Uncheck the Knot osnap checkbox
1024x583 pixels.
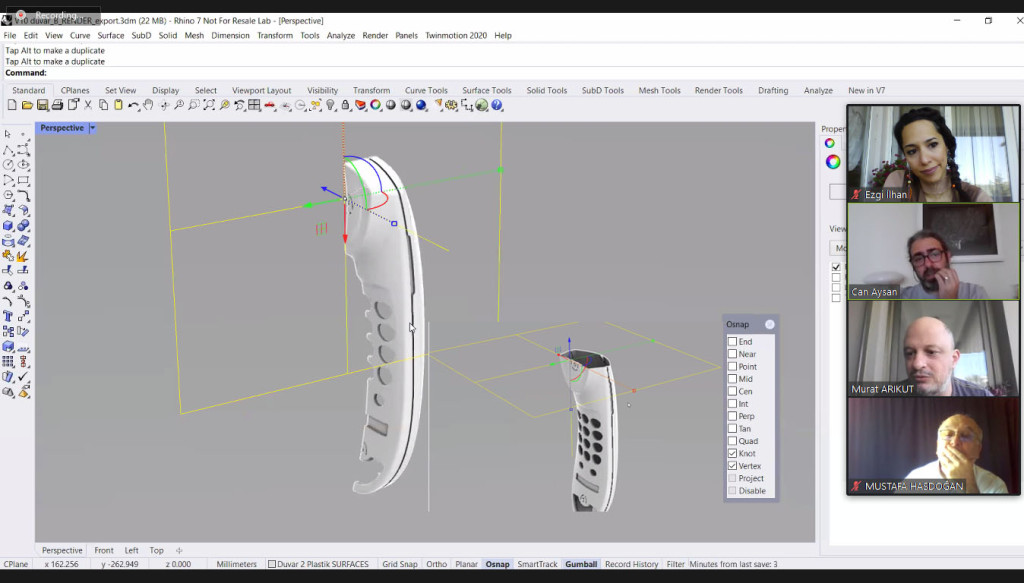[x=732, y=454]
